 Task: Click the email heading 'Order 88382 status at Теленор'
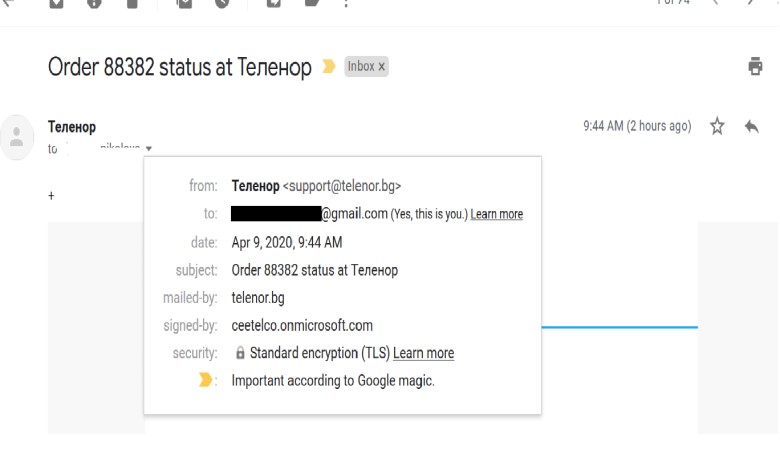click(x=180, y=67)
